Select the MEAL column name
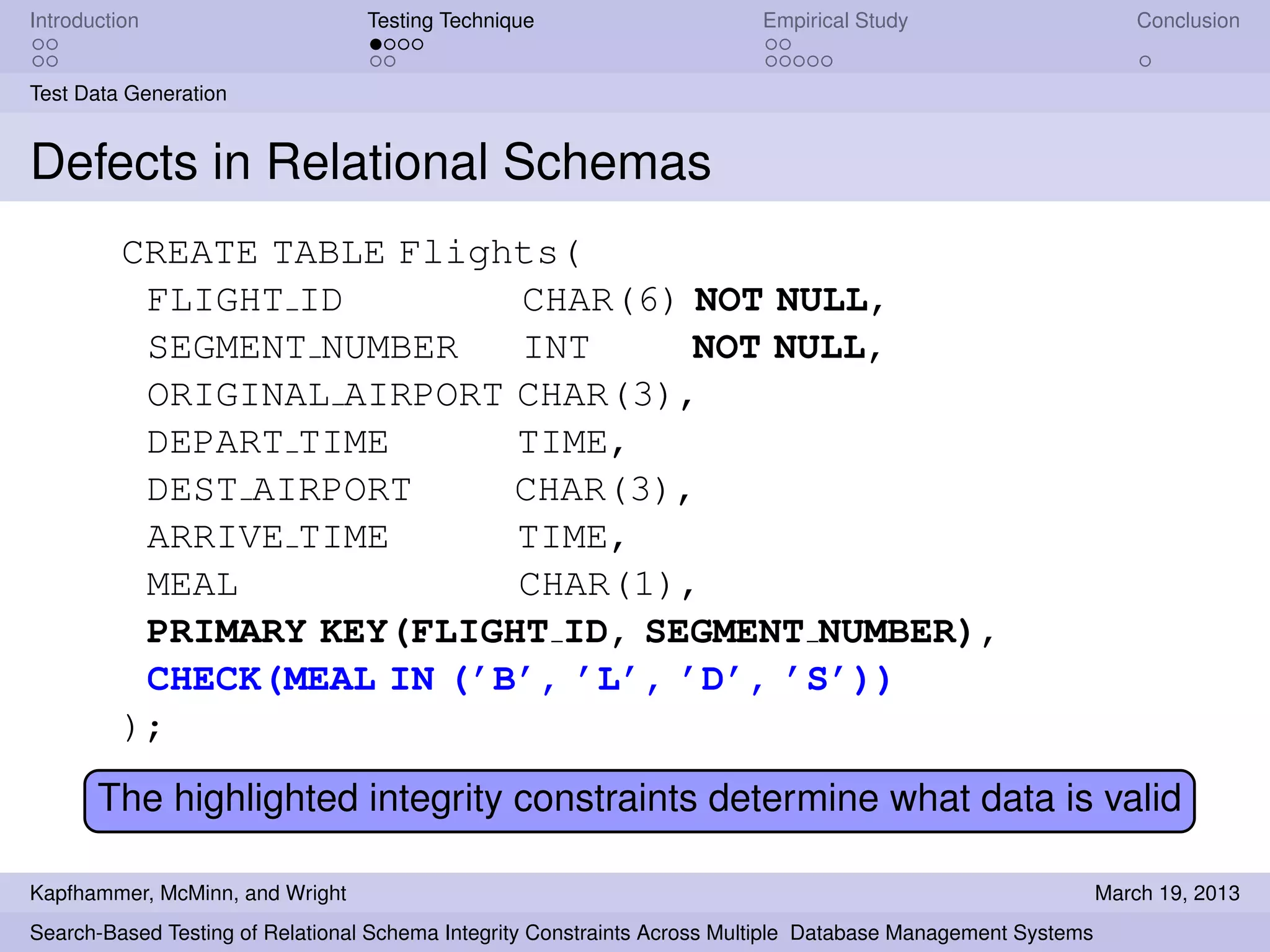Viewport: 1270px width, 952px height. tap(192, 585)
